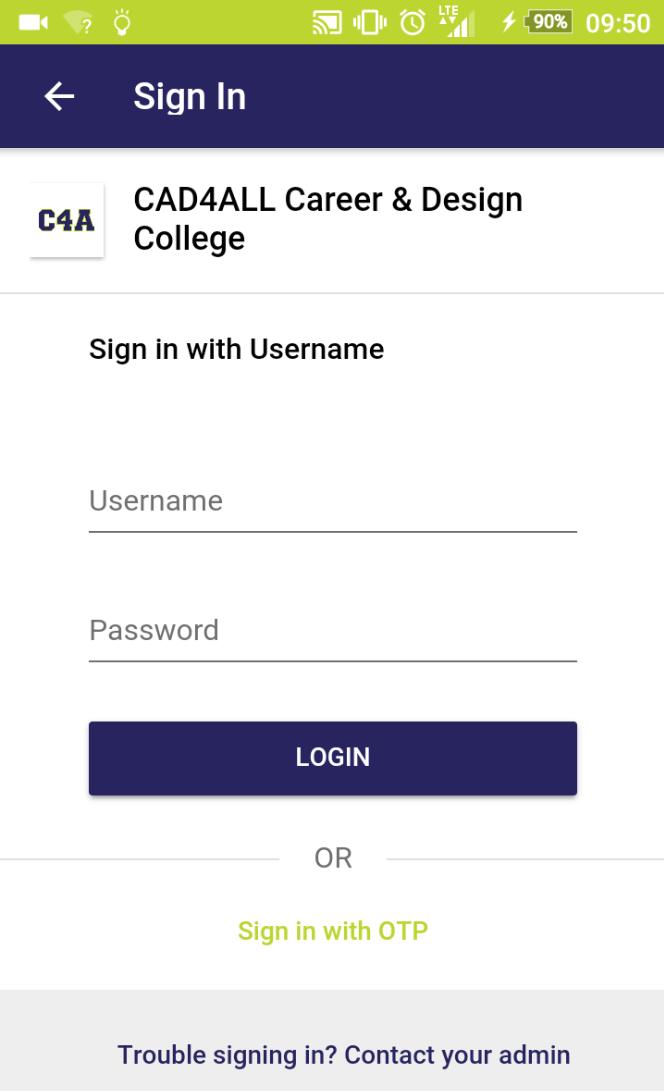Tap the cast screen status icon
664x1091 pixels.
327,23
